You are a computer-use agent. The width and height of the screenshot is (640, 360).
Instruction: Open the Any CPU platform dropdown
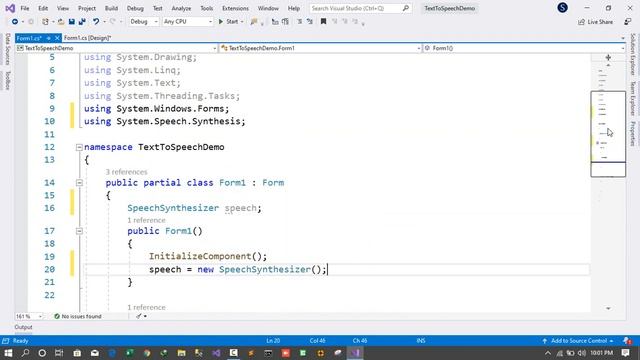coord(187,22)
